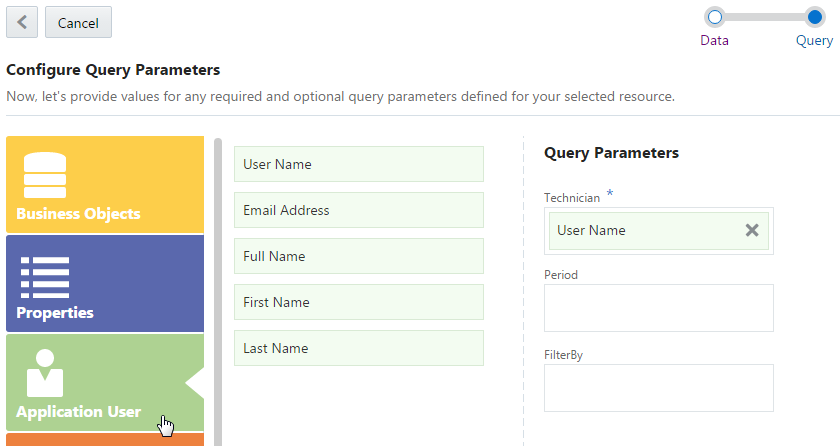Click the Business Objects database icon

44,176
